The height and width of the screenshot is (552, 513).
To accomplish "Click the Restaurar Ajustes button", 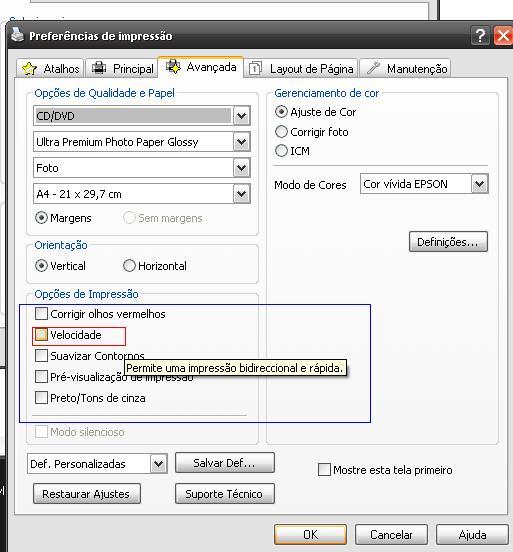I will click(x=87, y=494).
